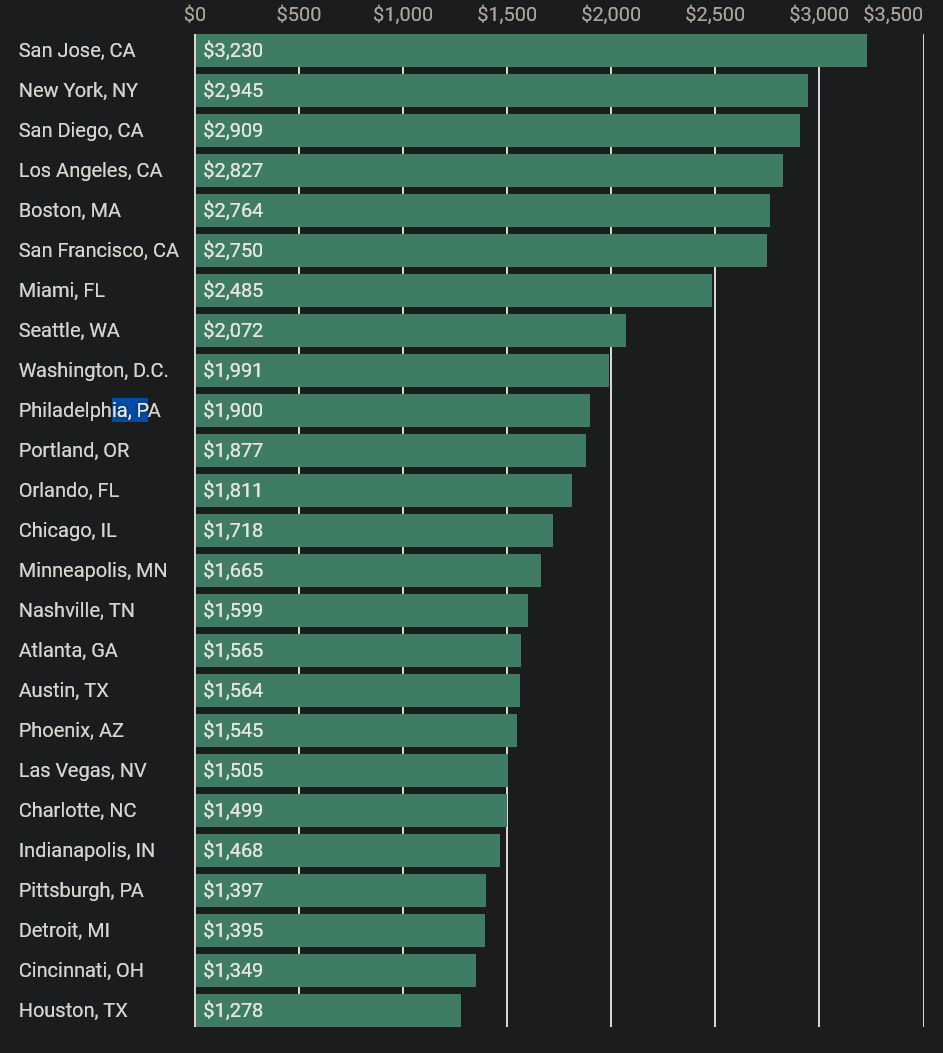The height and width of the screenshot is (1053, 943).
Task: Click the San Jose, CA bar
Action: (x=530, y=50)
